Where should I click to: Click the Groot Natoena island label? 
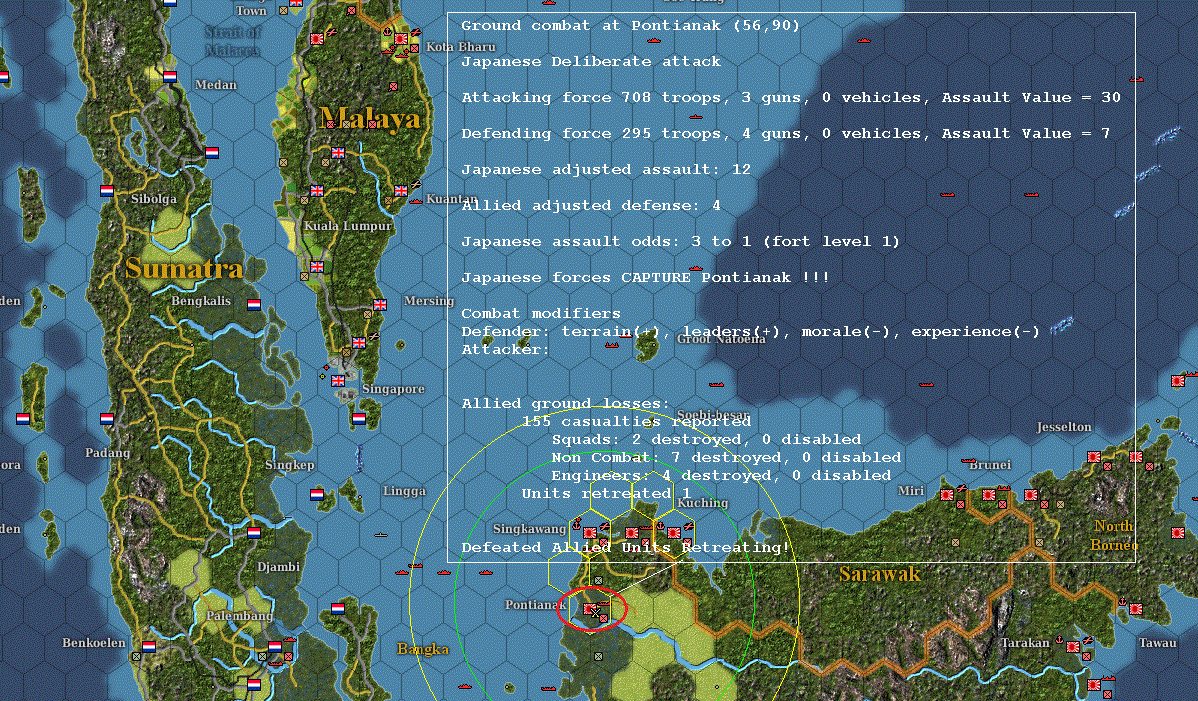coord(721,339)
